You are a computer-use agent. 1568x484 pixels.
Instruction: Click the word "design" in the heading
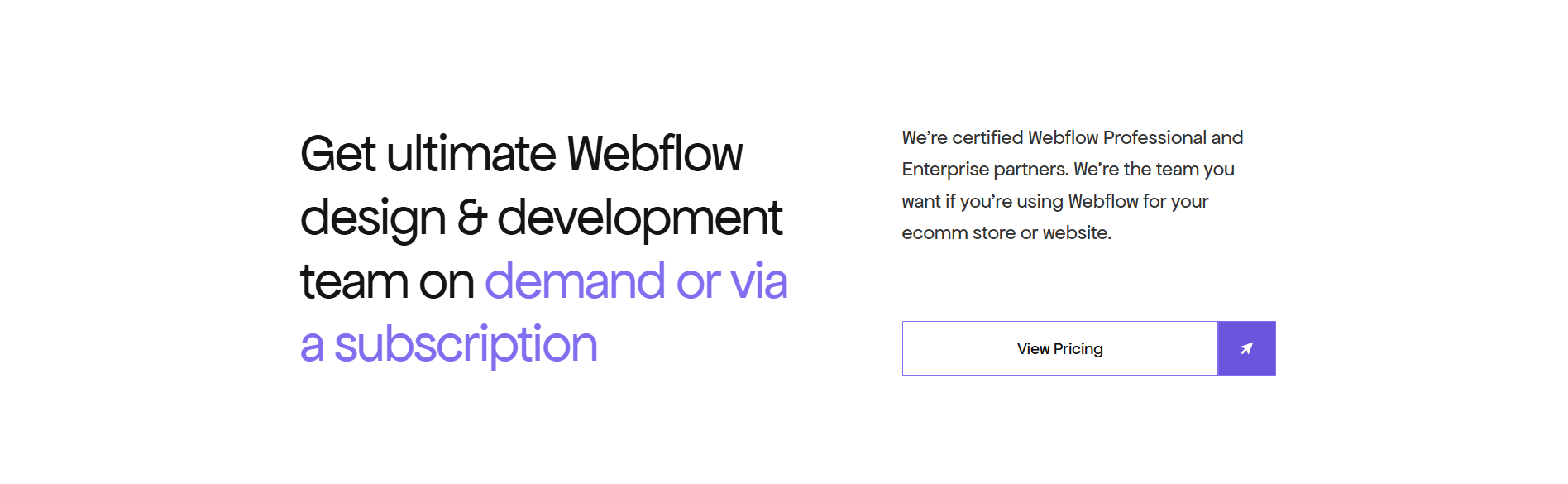click(372, 218)
